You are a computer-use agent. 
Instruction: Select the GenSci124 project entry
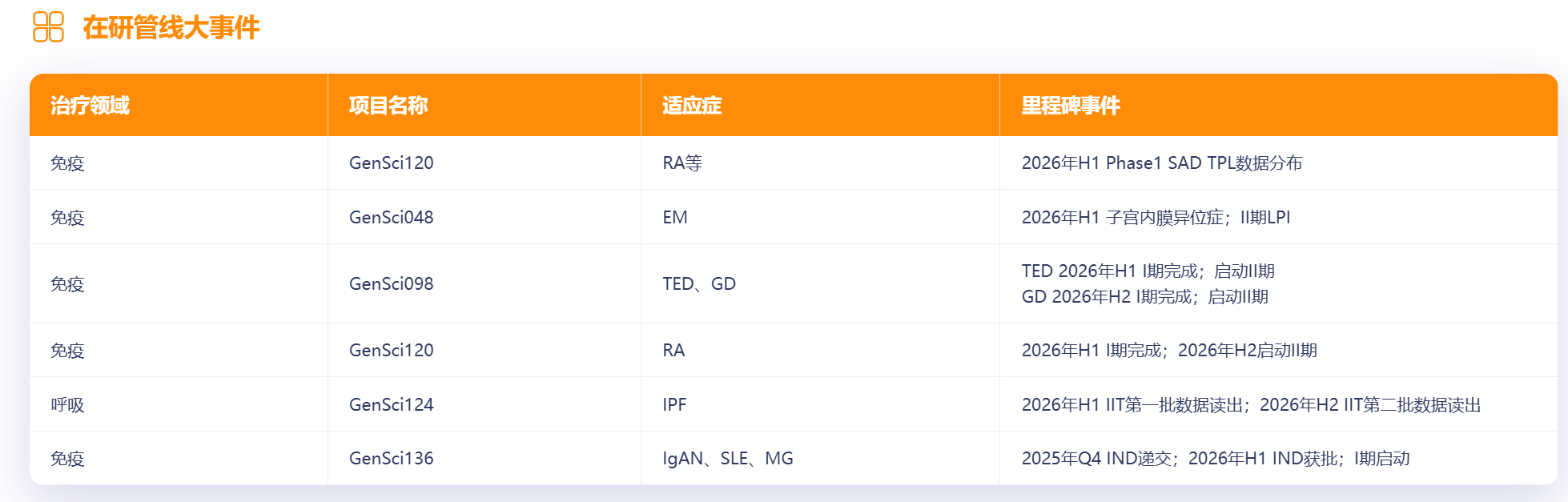[x=391, y=405]
